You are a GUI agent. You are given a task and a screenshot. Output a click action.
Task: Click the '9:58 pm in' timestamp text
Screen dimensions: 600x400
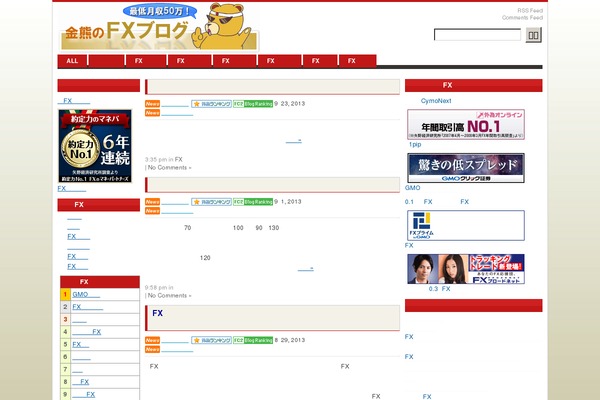159,287
